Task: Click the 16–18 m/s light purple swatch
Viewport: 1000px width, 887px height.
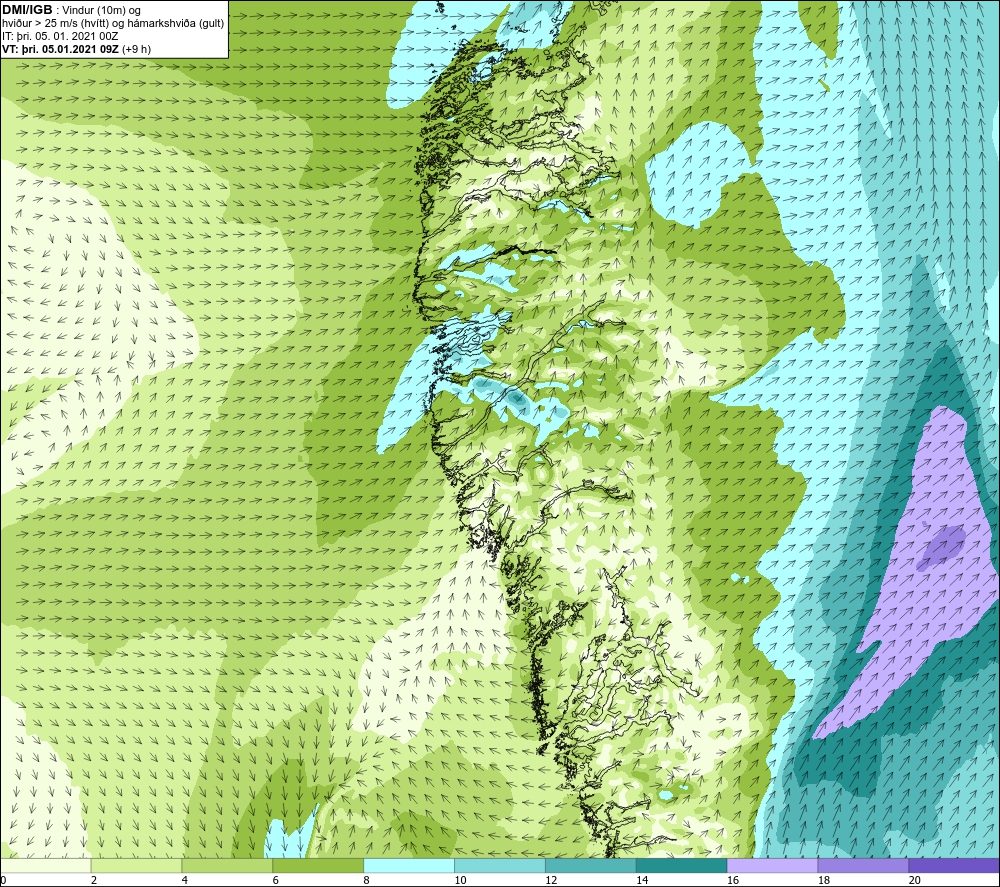Action: coord(772,865)
